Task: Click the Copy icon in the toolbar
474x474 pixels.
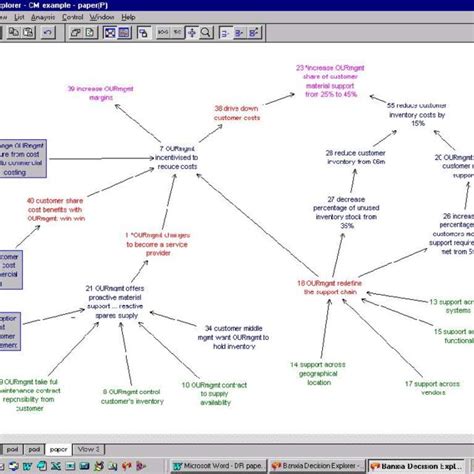Action: 14,32
